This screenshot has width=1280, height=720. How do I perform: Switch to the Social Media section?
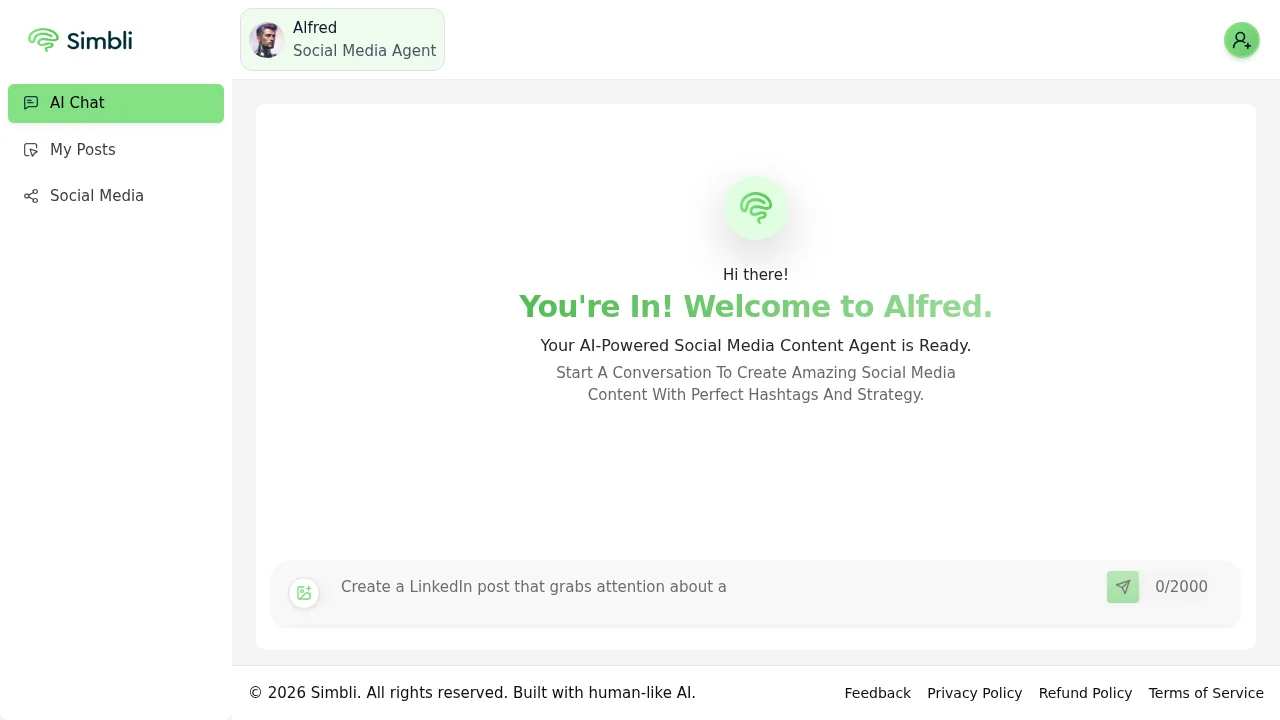click(96, 196)
